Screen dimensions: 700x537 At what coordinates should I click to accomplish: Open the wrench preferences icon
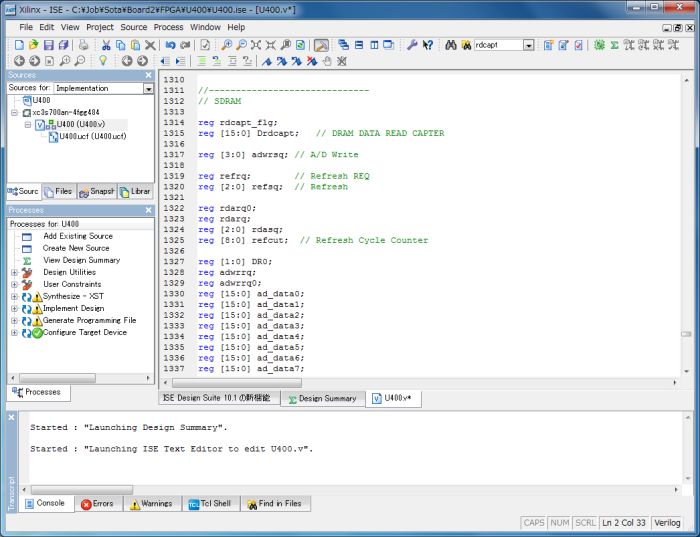point(412,45)
